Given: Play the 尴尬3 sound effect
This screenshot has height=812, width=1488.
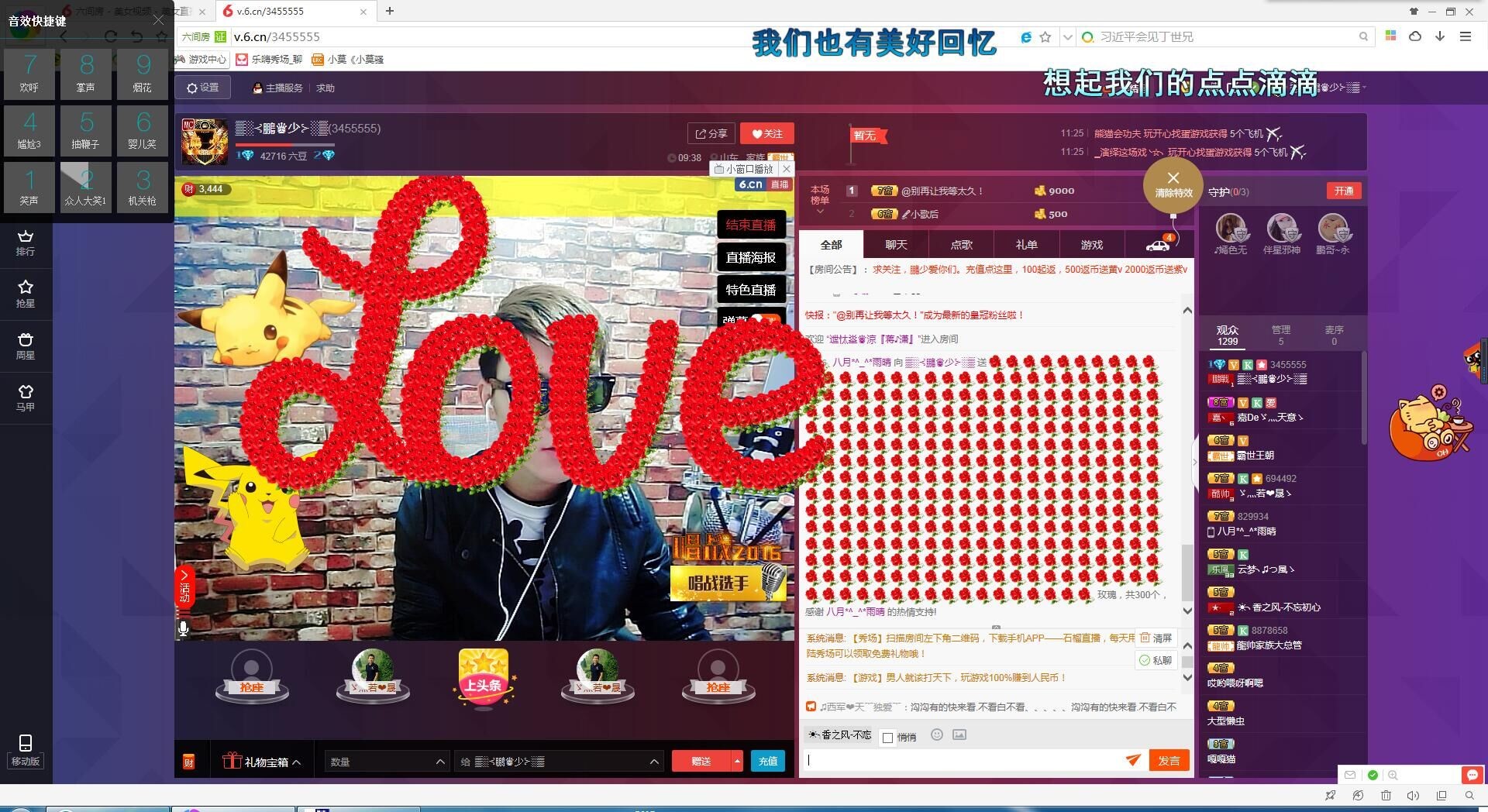Looking at the screenshot, I should point(29,131).
